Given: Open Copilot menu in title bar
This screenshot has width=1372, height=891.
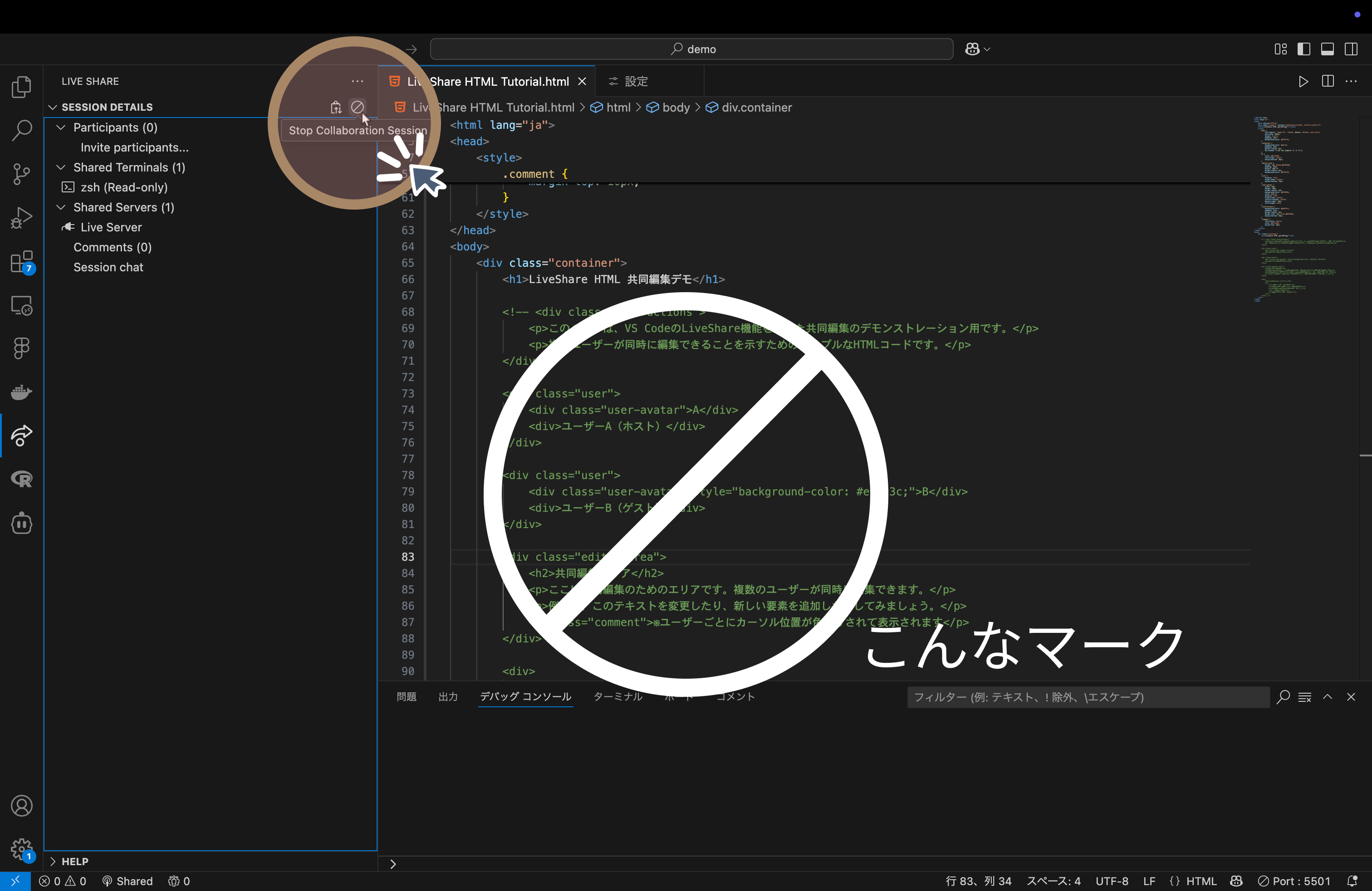Looking at the screenshot, I should pyautogui.click(x=978, y=49).
